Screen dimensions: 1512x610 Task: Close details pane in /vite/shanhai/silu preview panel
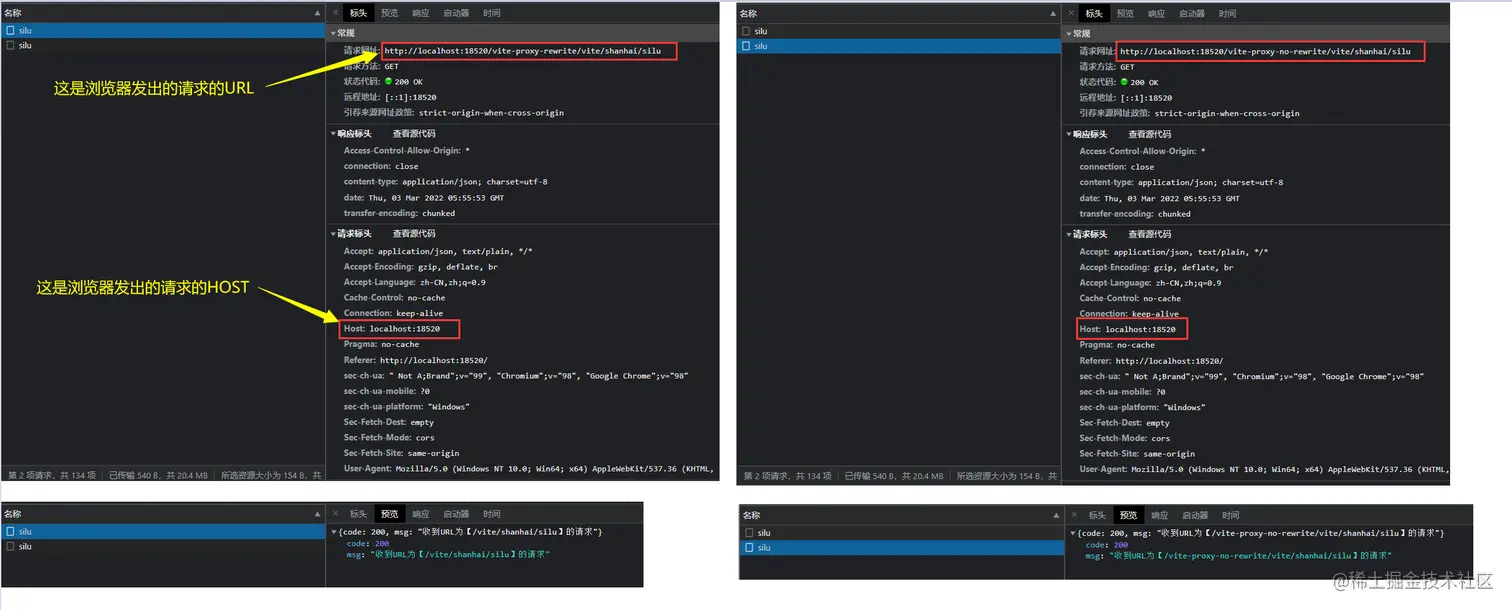(335, 514)
